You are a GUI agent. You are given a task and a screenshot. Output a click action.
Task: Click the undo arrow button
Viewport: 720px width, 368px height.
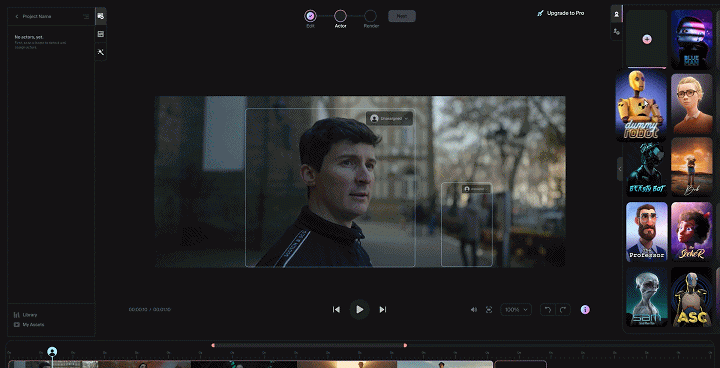pyautogui.click(x=547, y=310)
